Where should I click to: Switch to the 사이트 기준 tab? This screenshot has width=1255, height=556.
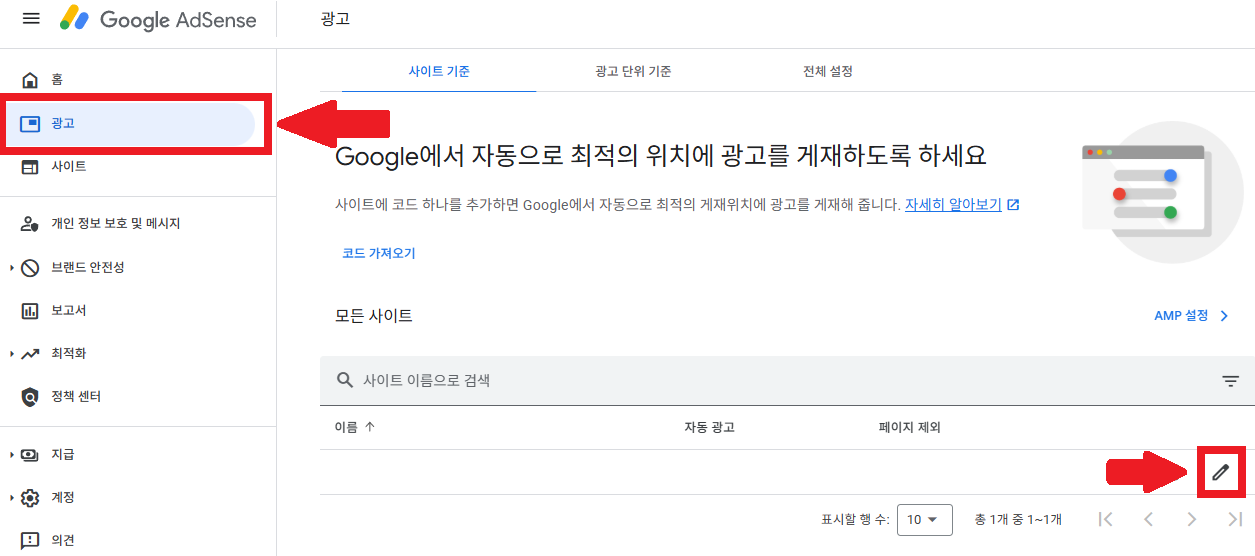(439, 71)
